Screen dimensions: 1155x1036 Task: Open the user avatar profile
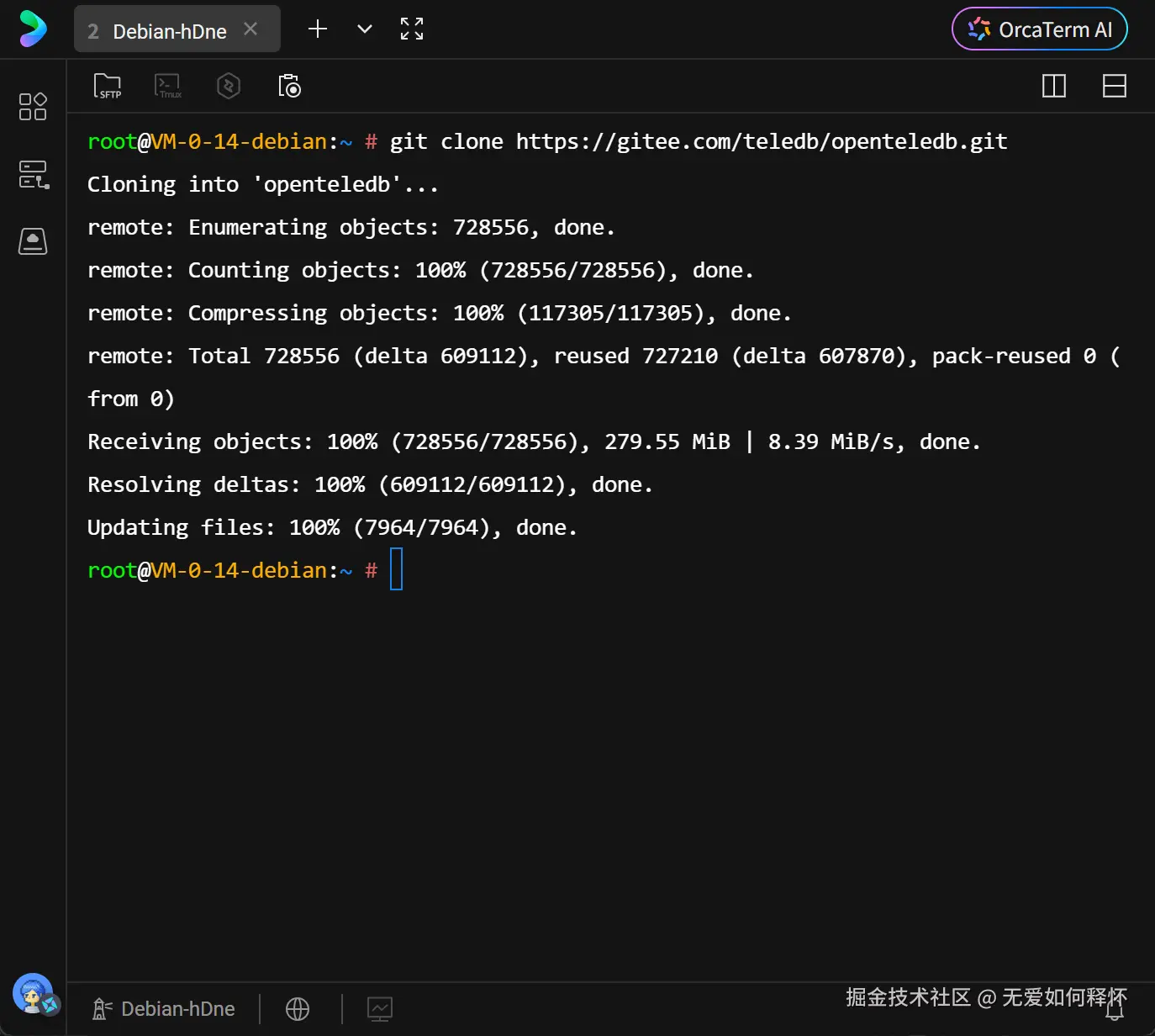[x=34, y=995]
